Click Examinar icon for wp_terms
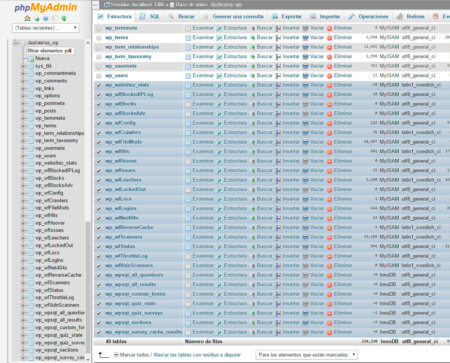Screen dimensions: 450x363 [x=188, y=38]
